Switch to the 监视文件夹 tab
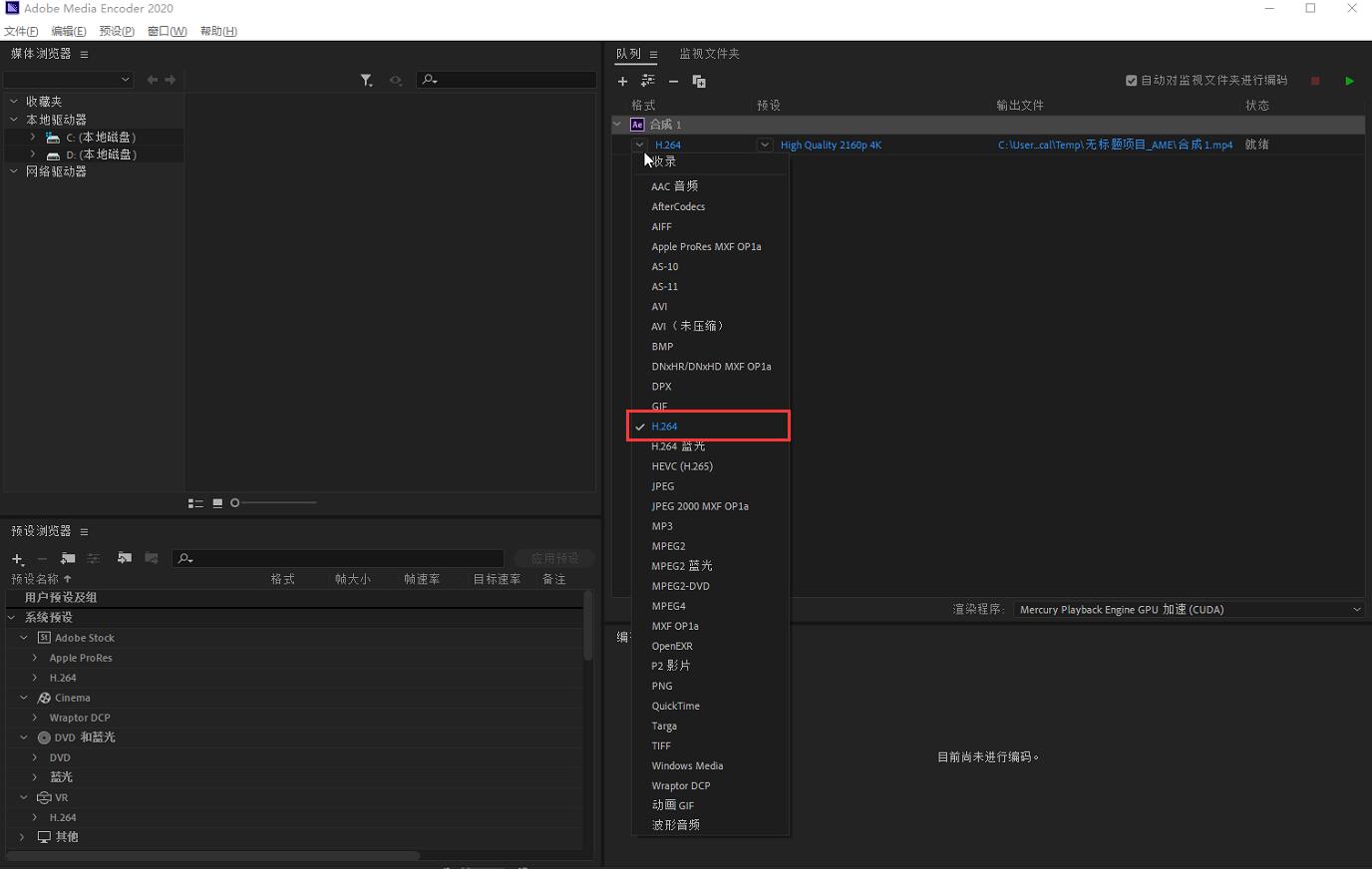The height and width of the screenshot is (869, 1372). click(709, 54)
